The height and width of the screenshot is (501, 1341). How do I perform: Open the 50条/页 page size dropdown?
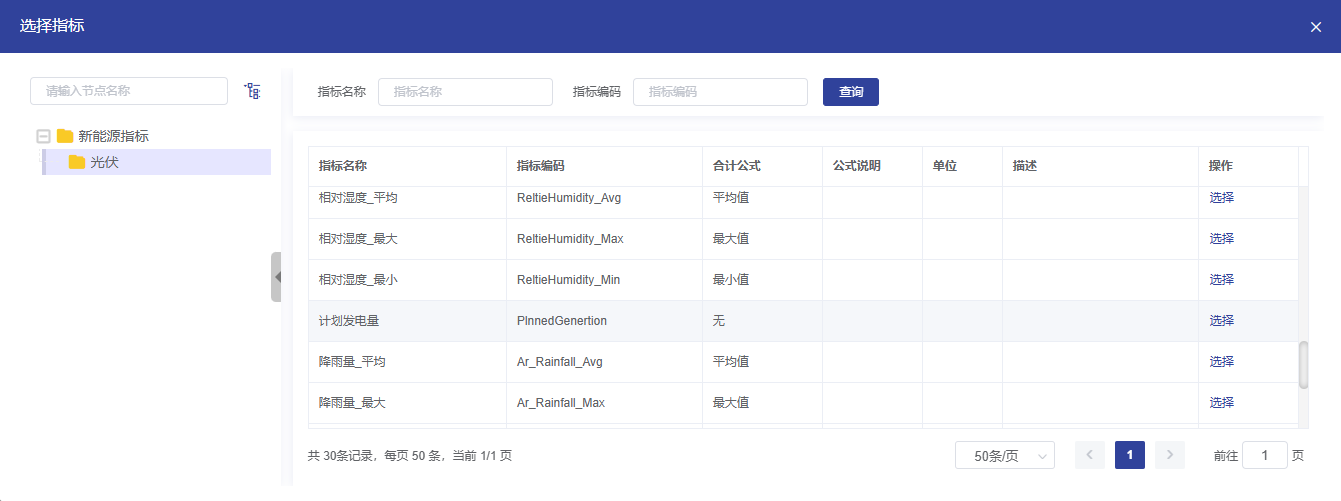[1004, 456]
